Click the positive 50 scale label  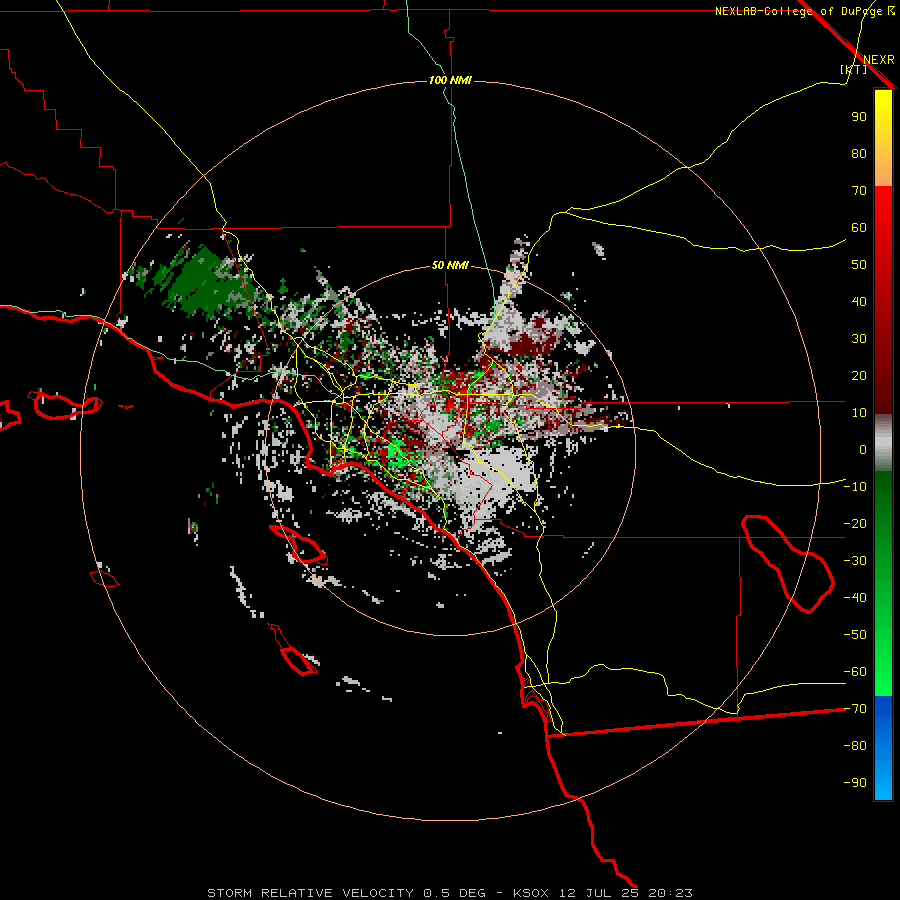pyautogui.click(x=859, y=265)
